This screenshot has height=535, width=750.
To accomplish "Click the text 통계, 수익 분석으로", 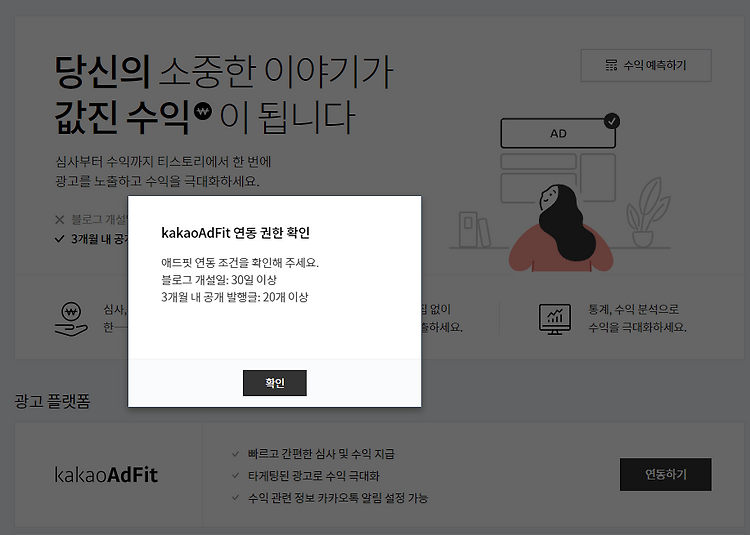I will tap(633, 309).
